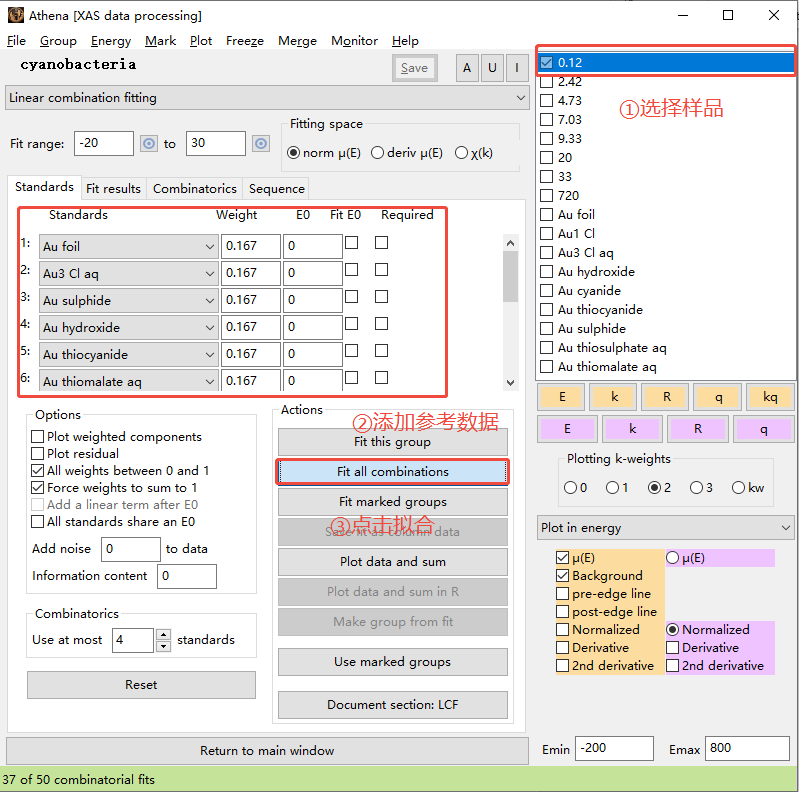Open standard 2 Au3 Cl aq dropdown
The image size is (799, 792).
(x=129, y=274)
